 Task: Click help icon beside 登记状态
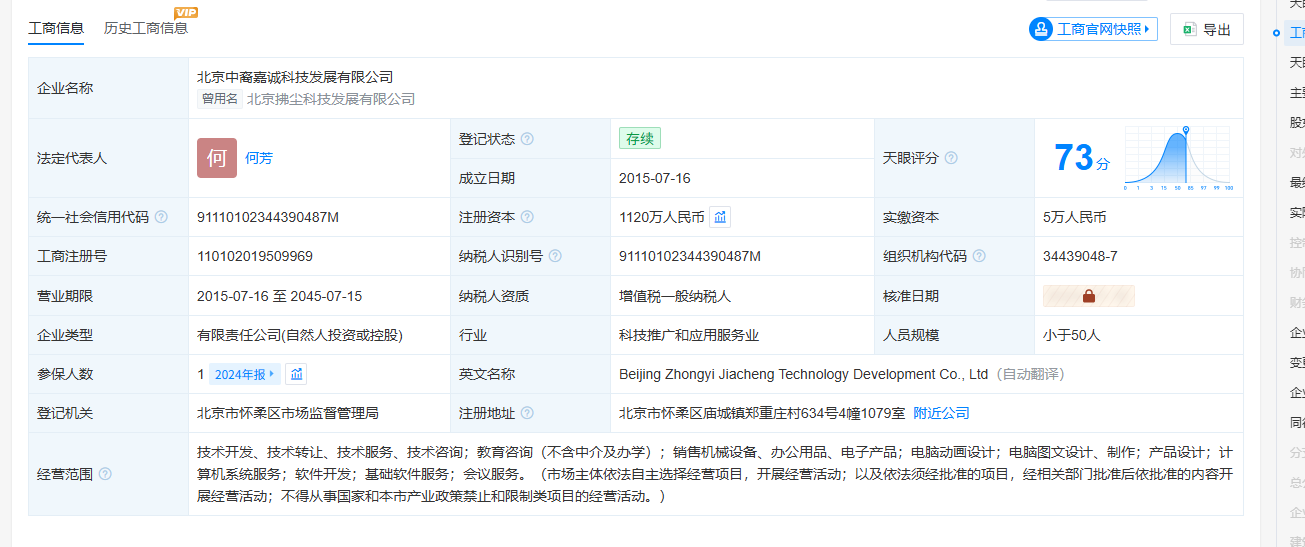point(527,139)
